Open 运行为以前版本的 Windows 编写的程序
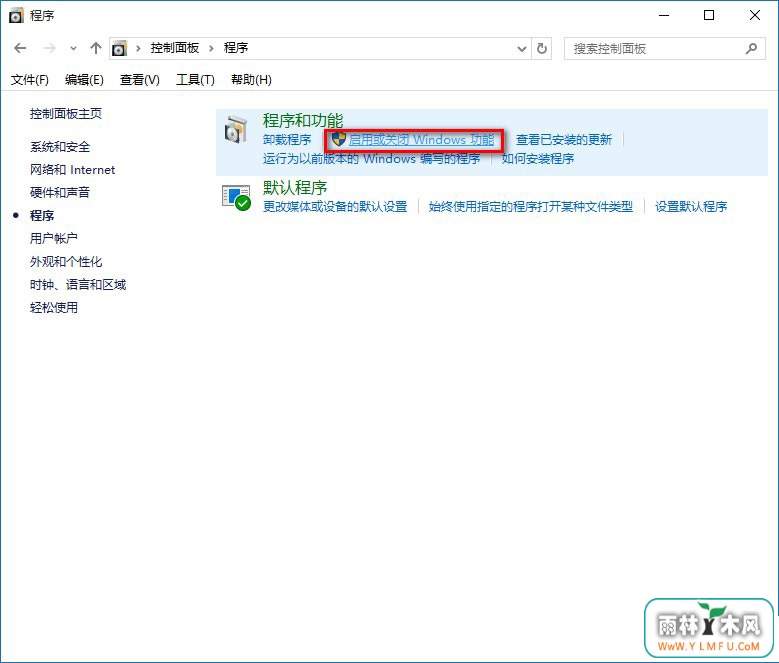Viewport: 779px width, 663px height. pyautogui.click(x=372, y=159)
